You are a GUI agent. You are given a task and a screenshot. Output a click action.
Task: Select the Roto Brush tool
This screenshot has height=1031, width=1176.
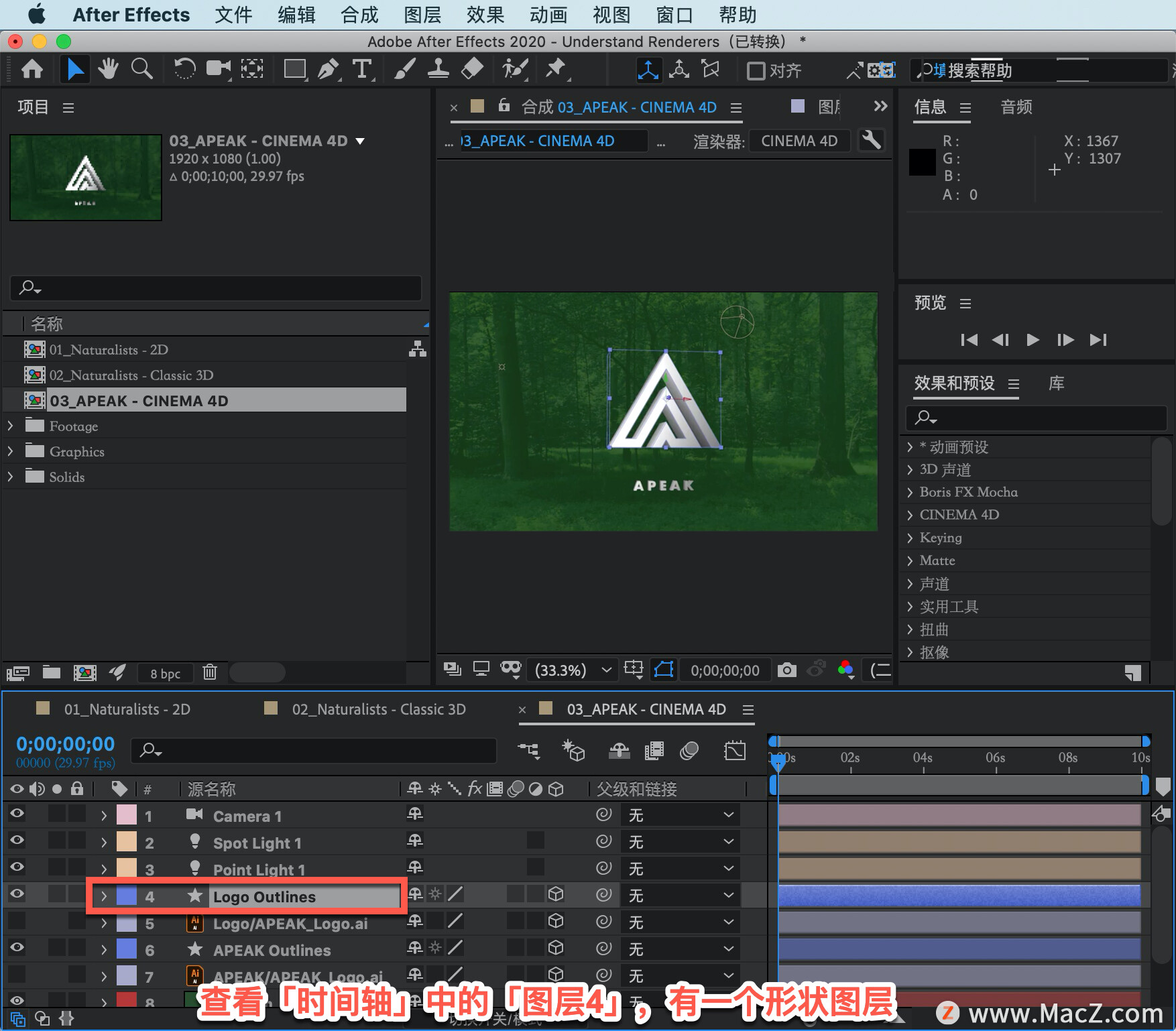pos(515,69)
